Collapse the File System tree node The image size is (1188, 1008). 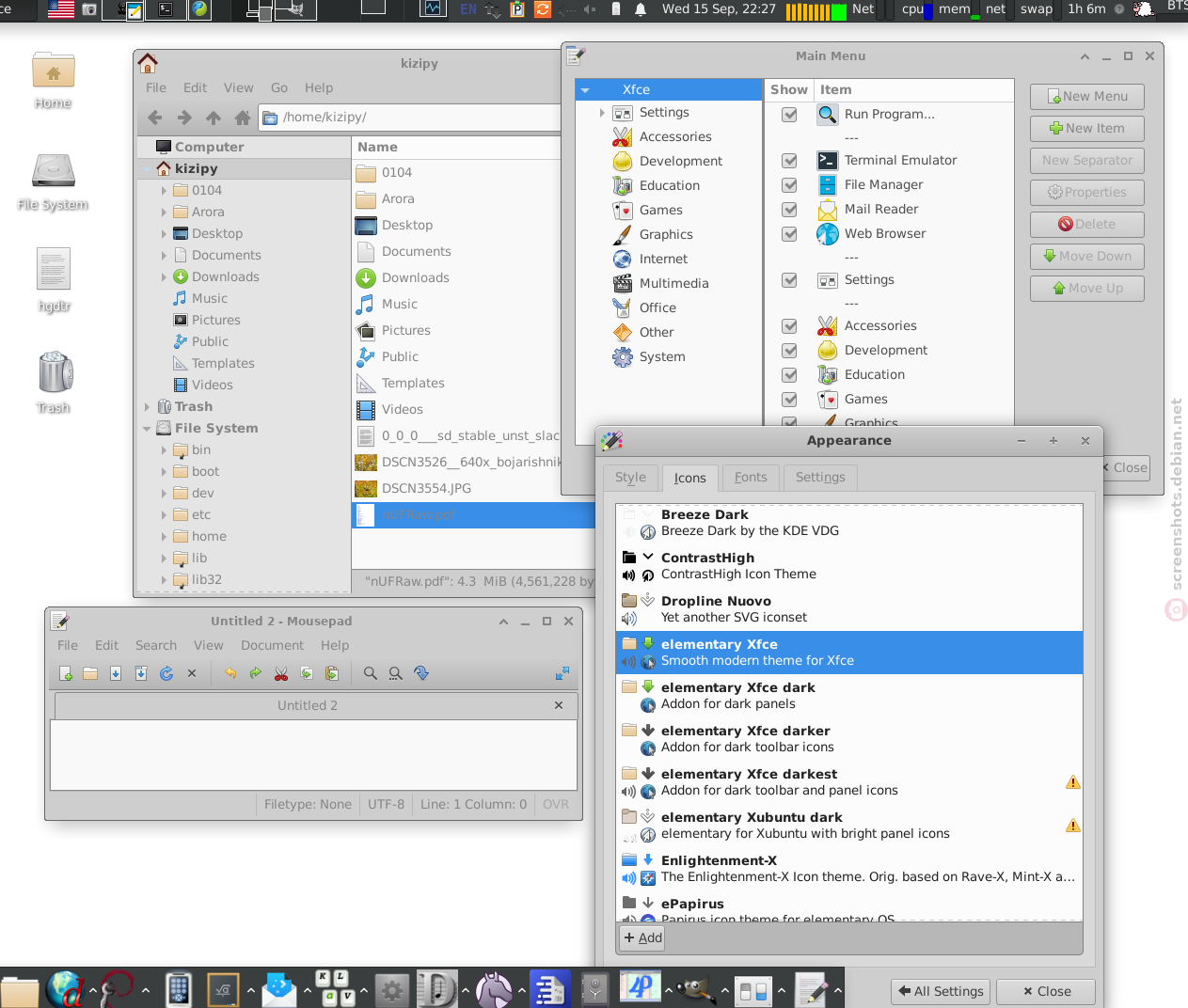coord(147,429)
